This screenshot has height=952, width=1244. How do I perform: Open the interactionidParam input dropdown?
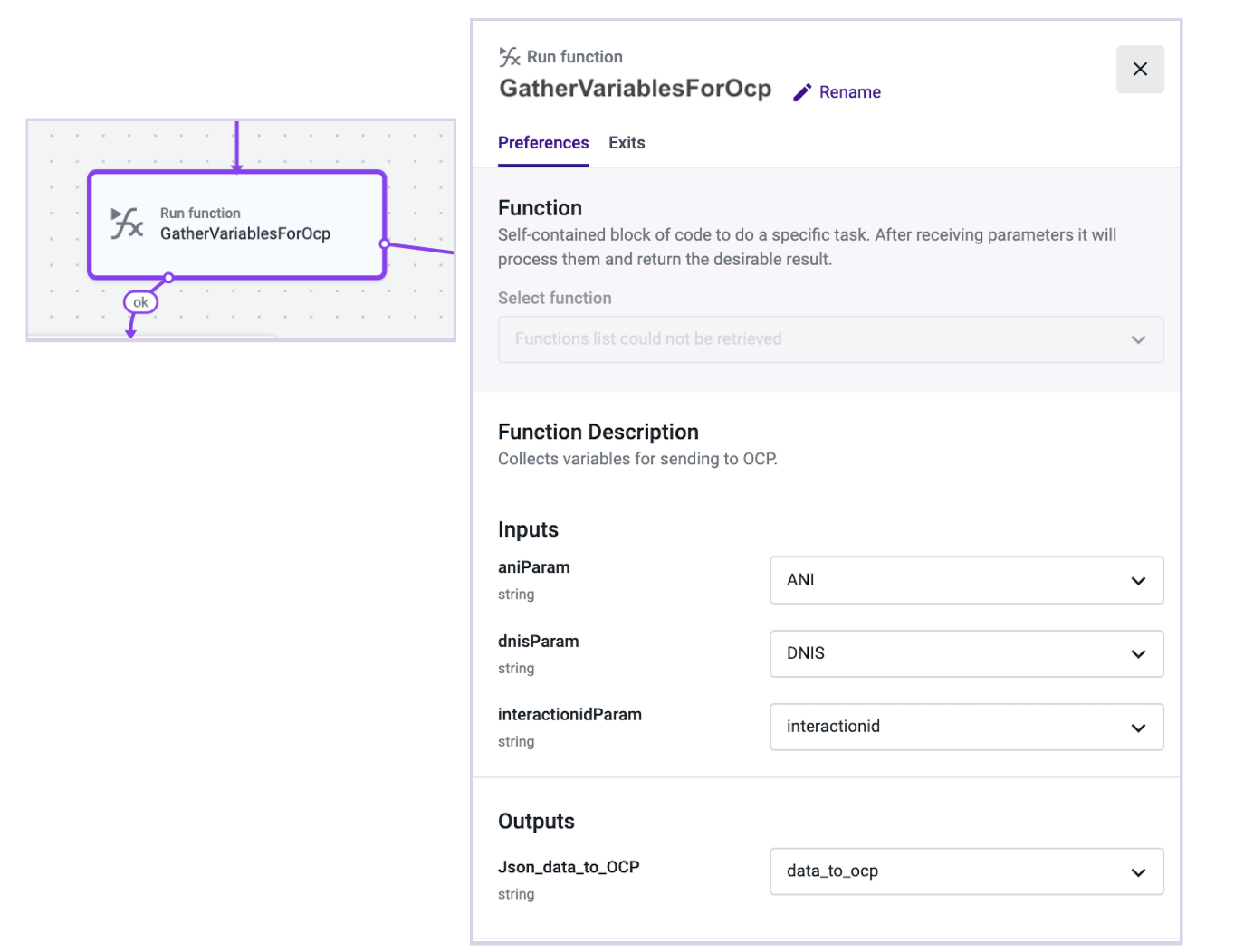(966, 727)
